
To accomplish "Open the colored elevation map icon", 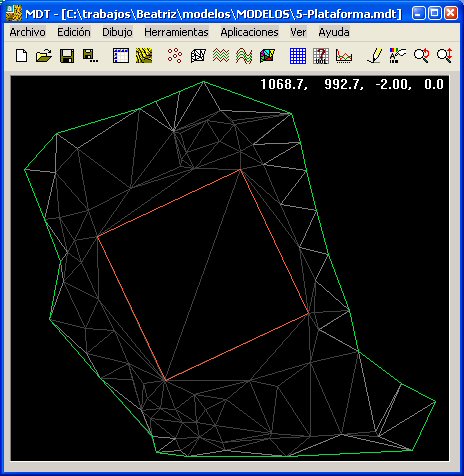I will click(267, 55).
